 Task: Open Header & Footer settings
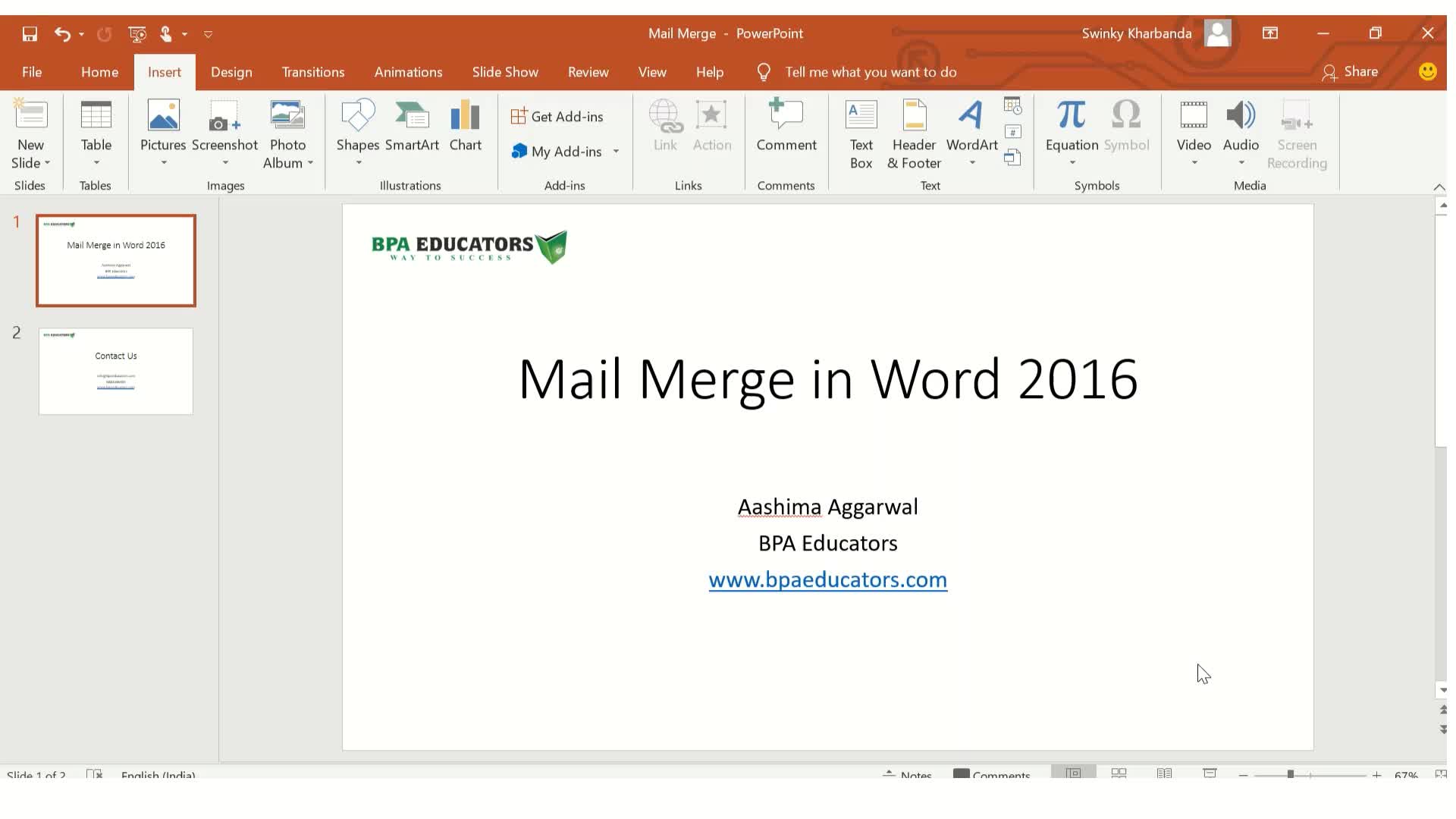tap(914, 133)
